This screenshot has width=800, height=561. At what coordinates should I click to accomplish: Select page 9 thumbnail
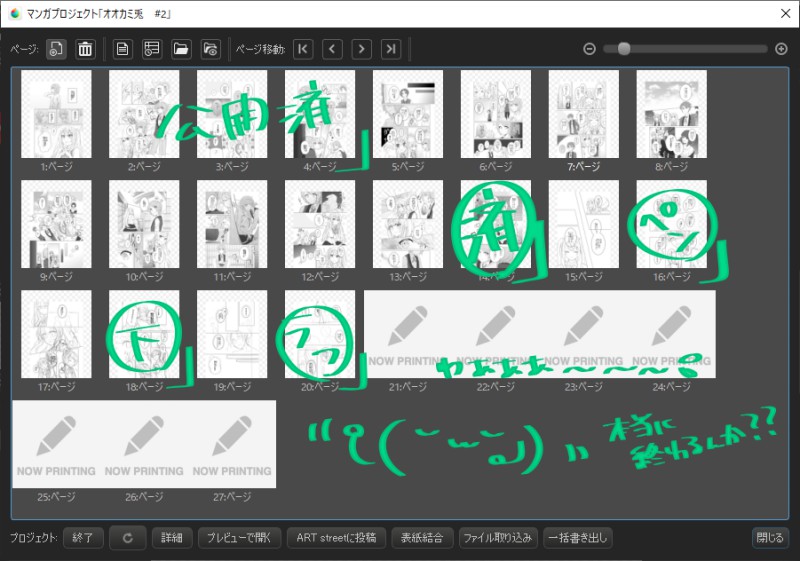click(56, 224)
